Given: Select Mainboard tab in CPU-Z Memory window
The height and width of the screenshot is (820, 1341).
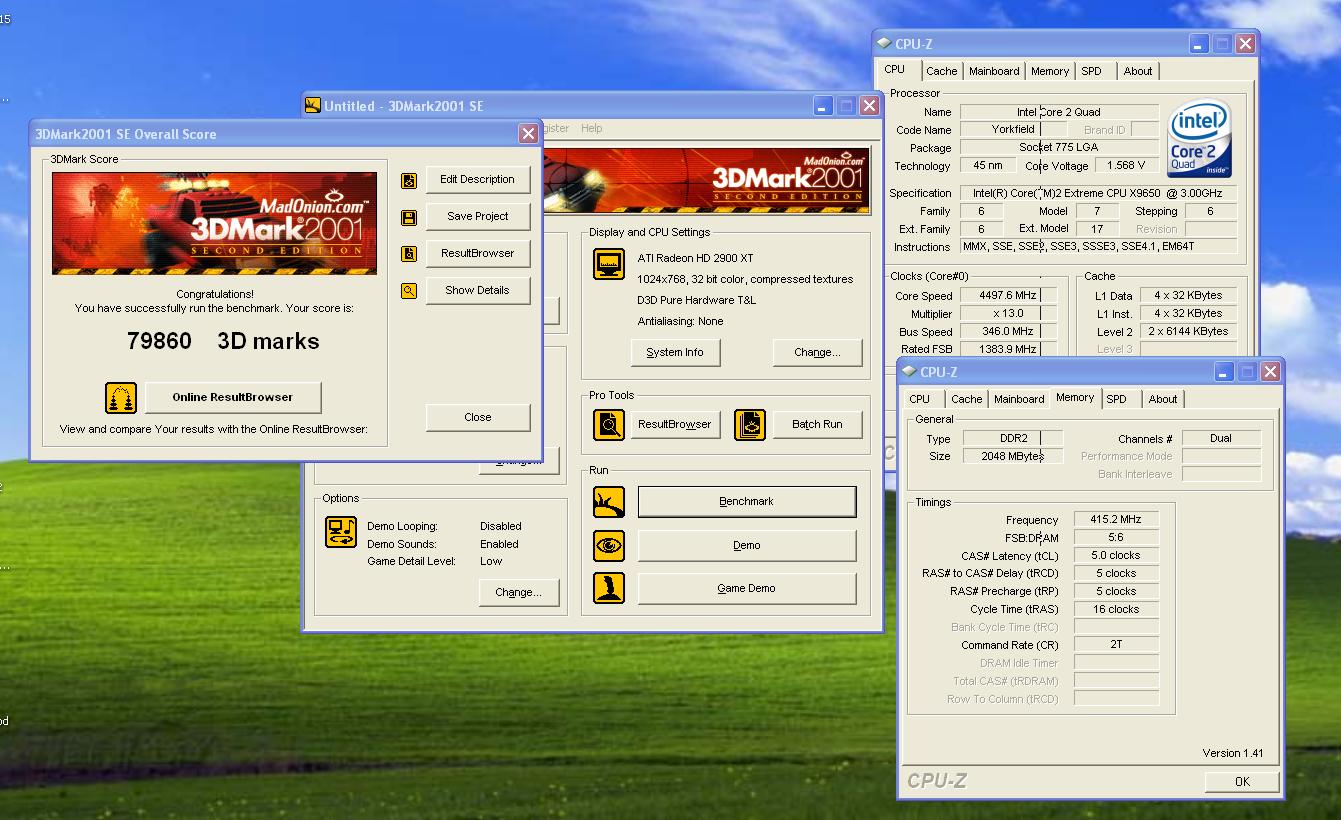Looking at the screenshot, I should (x=1019, y=399).
